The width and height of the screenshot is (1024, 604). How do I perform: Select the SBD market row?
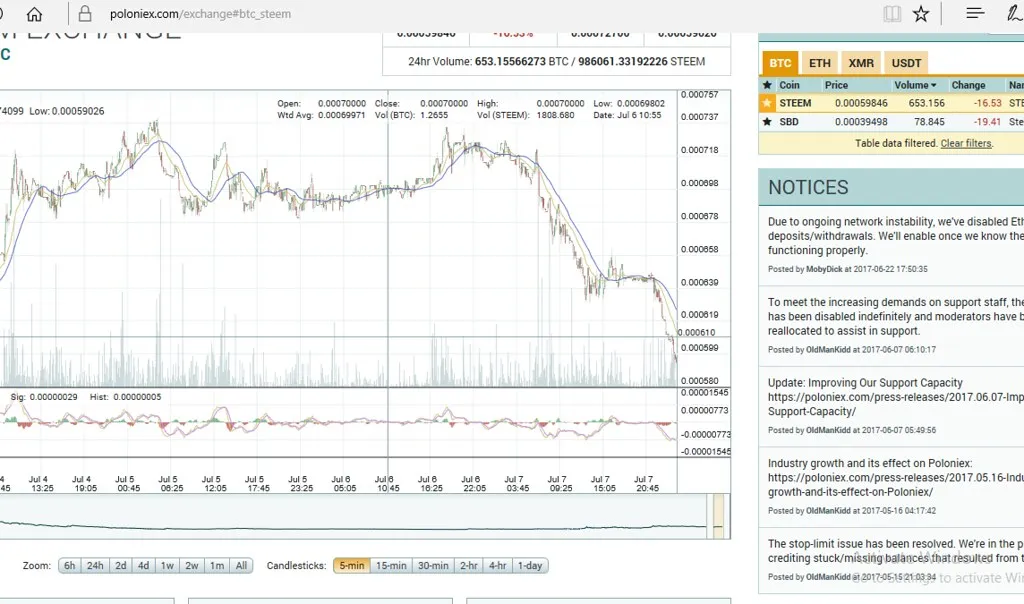pyautogui.click(x=891, y=122)
